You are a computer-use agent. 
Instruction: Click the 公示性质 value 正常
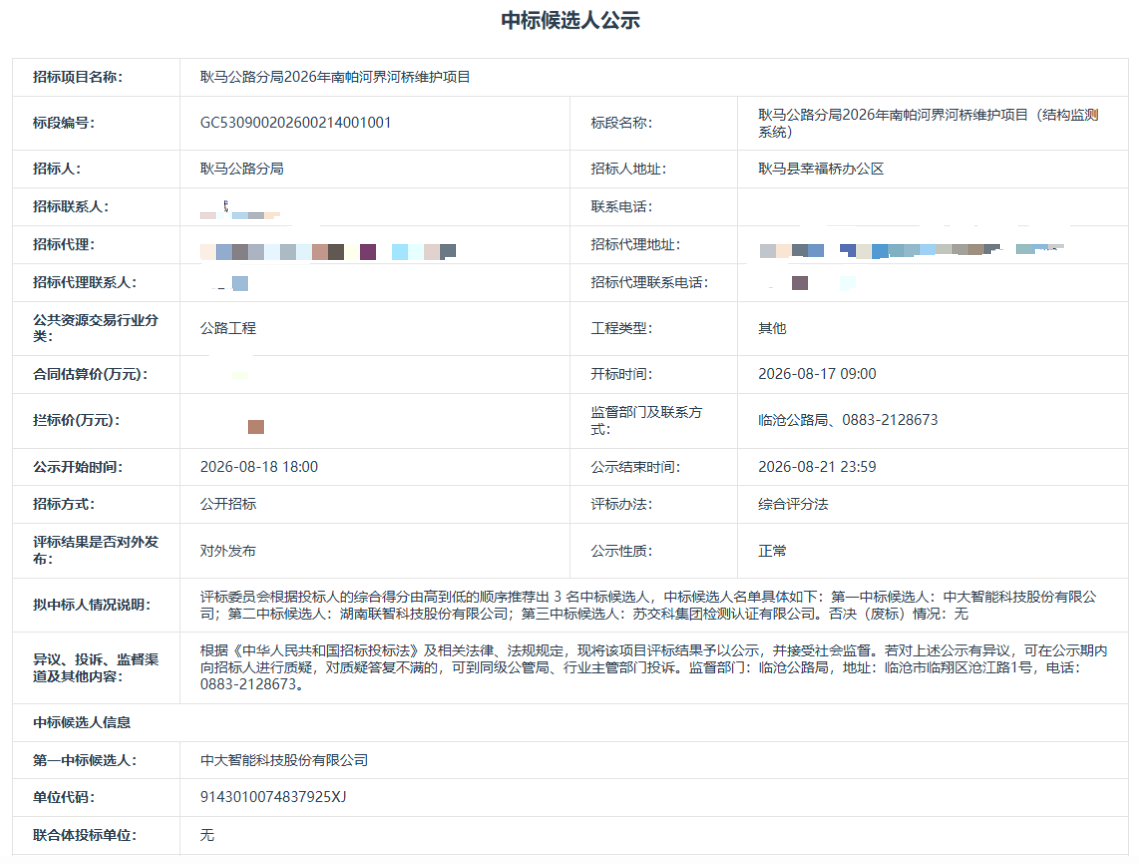tap(772, 551)
